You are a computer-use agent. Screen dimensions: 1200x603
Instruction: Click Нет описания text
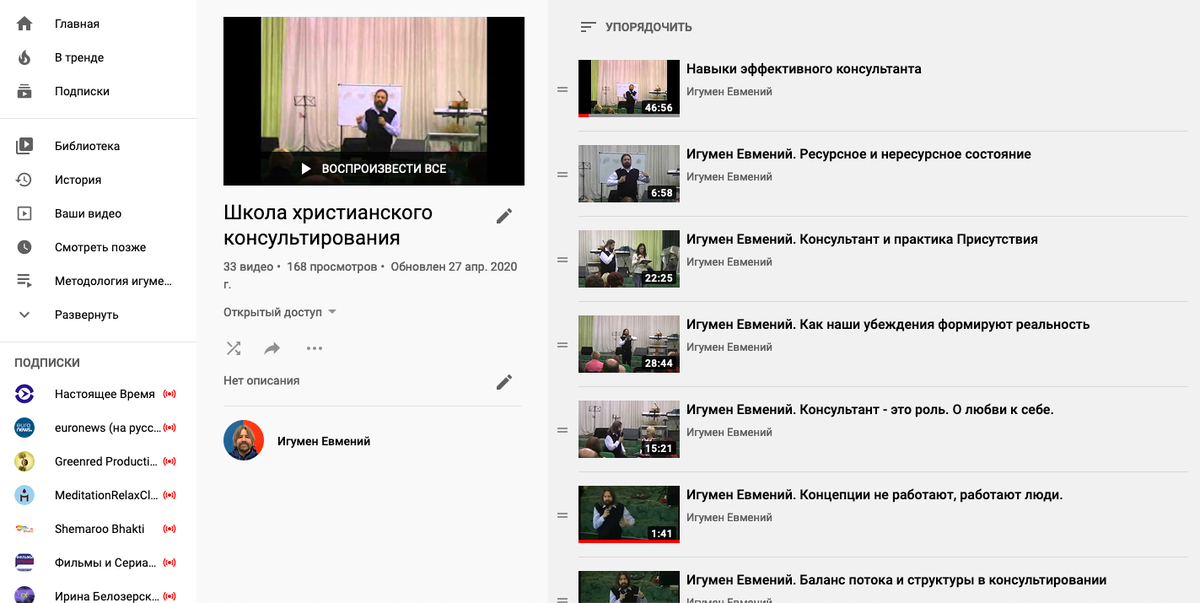pos(262,381)
